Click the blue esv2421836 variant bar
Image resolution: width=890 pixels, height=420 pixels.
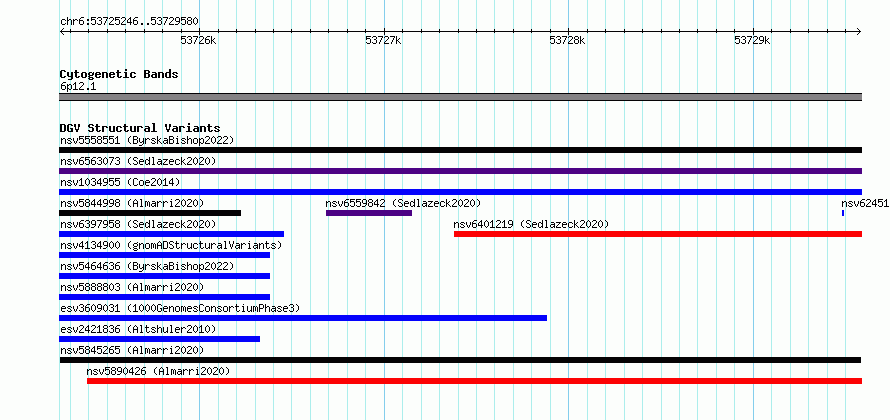tap(159, 339)
